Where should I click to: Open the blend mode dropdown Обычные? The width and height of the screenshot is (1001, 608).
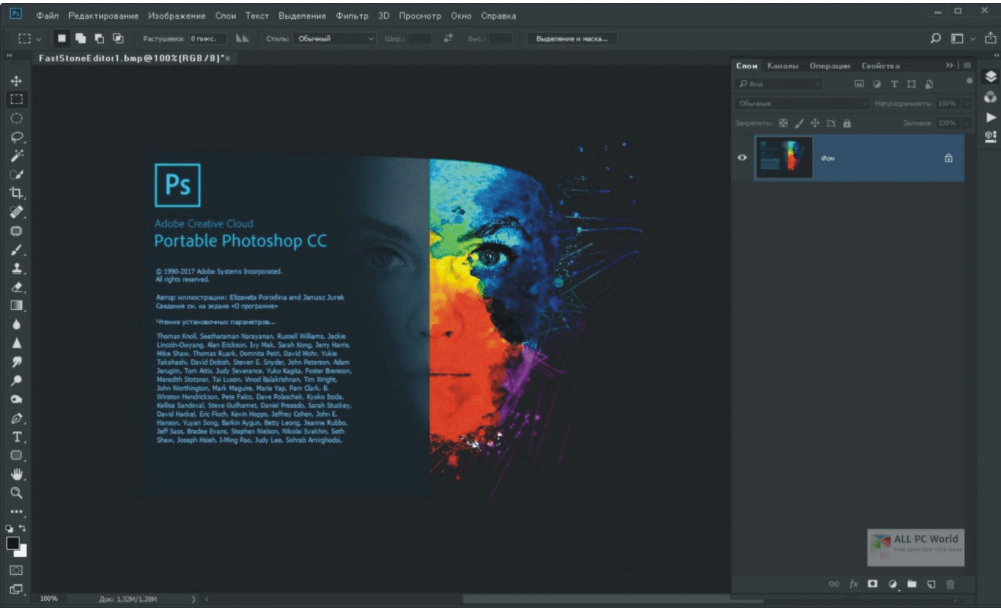point(802,103)
